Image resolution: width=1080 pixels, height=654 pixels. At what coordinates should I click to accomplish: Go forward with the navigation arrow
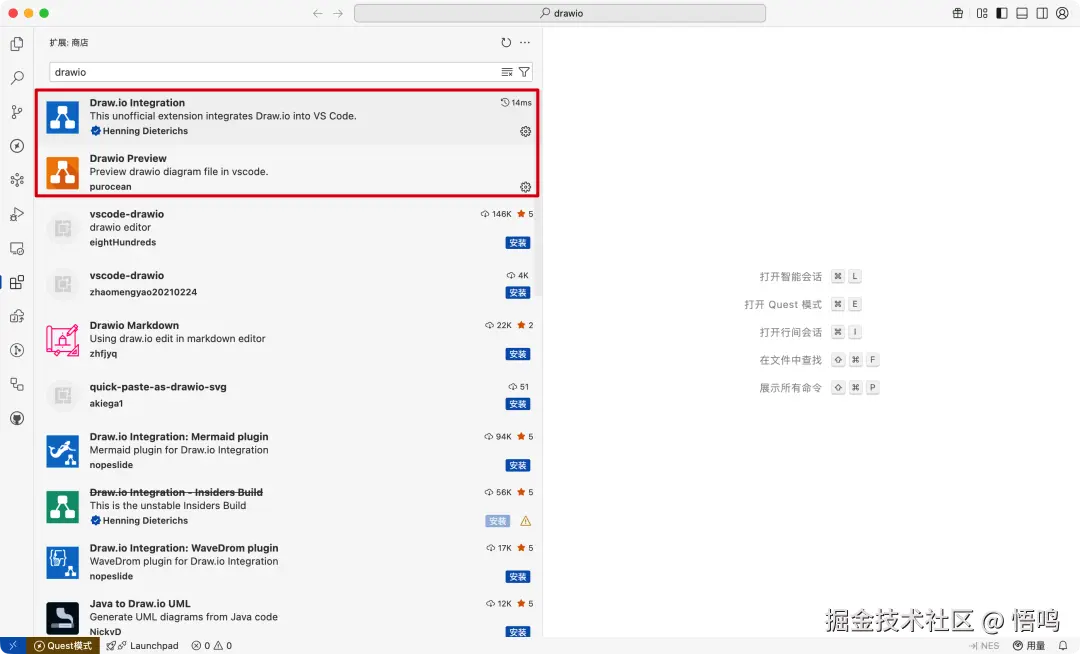tap(338, 13)
